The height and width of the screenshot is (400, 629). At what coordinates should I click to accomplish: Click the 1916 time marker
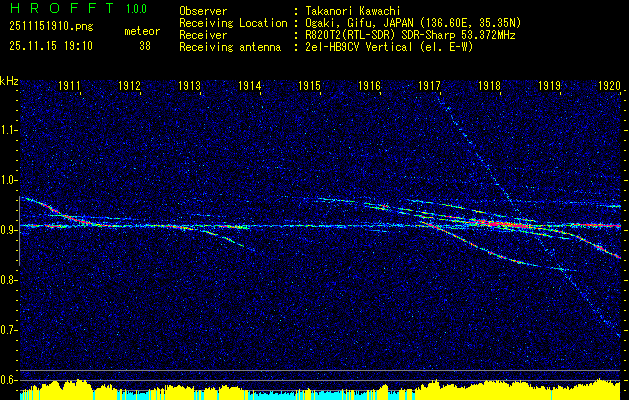tap(369, 86)
